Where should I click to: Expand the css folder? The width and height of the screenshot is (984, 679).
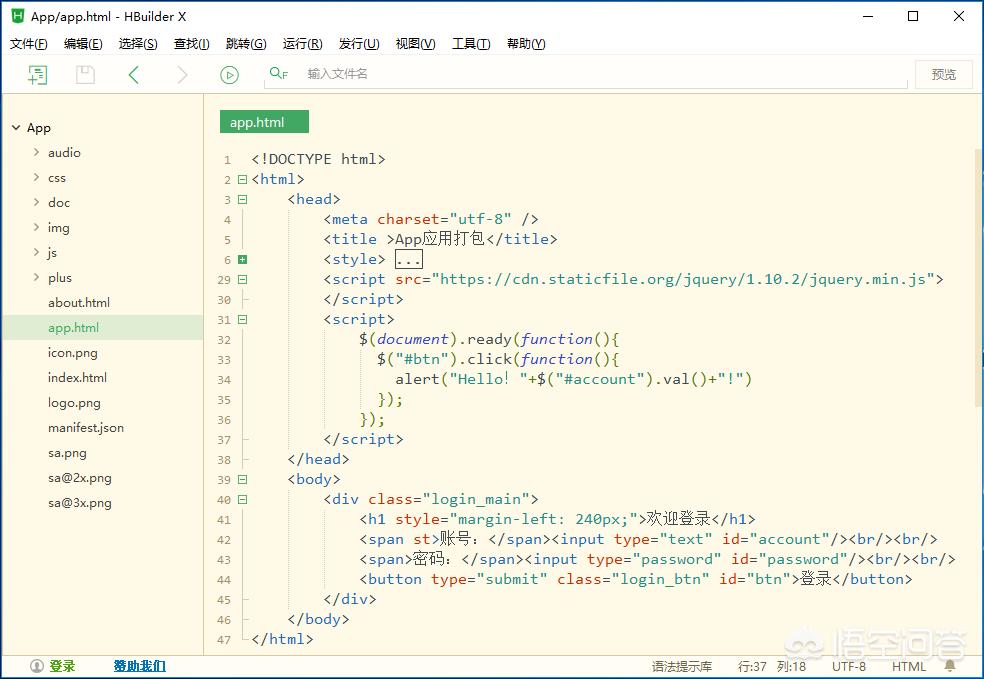click(36, 177)
